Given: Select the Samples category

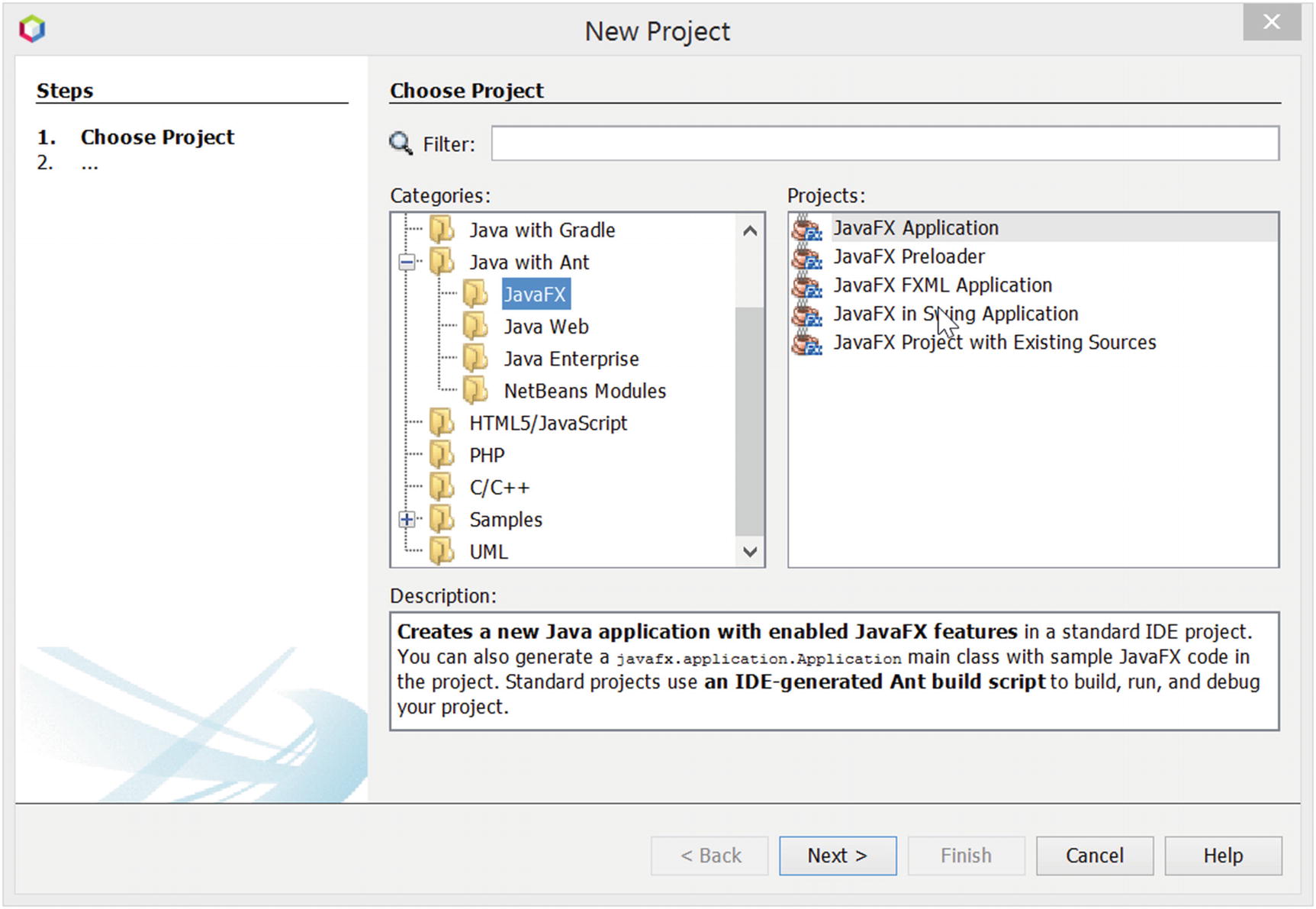Looking at the screenshot, I should pos(506,520).
